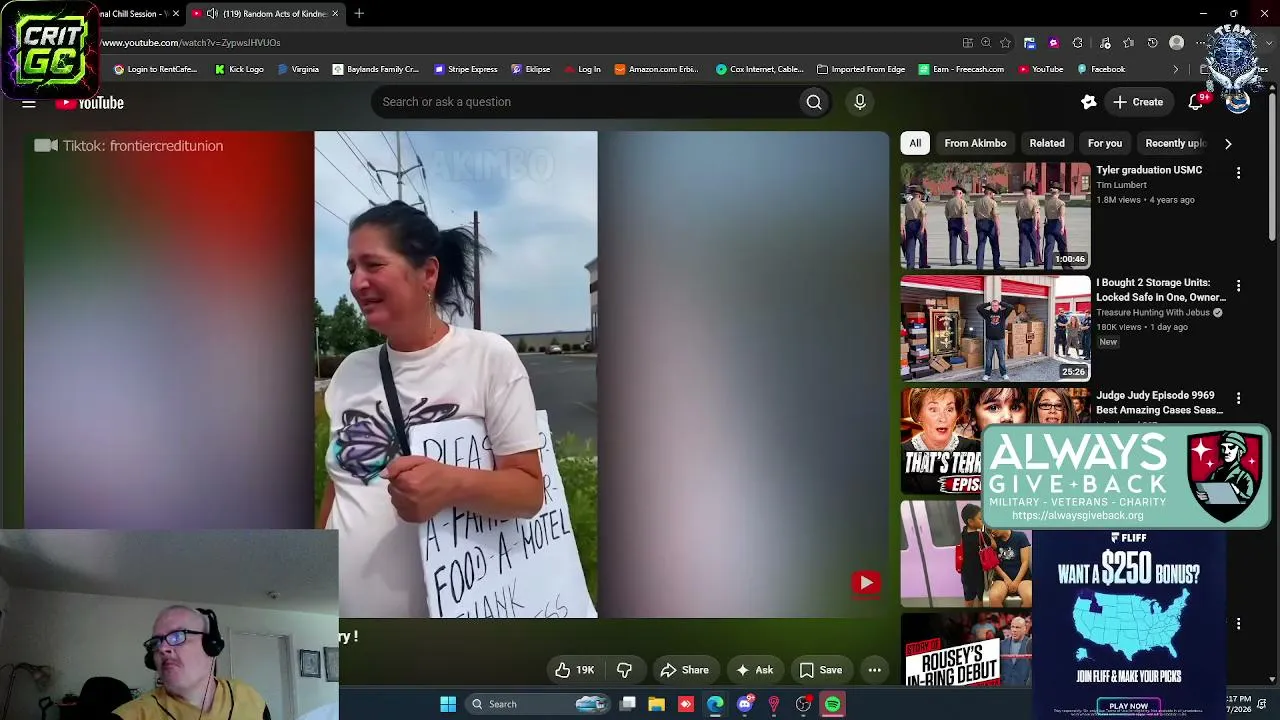Open options menu for Storage Units video

pos(1238,286)
